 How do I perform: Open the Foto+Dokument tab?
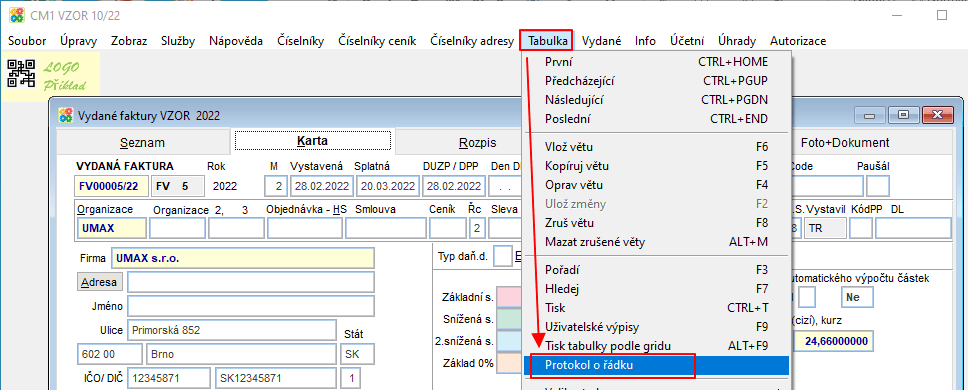click(845, 143)
